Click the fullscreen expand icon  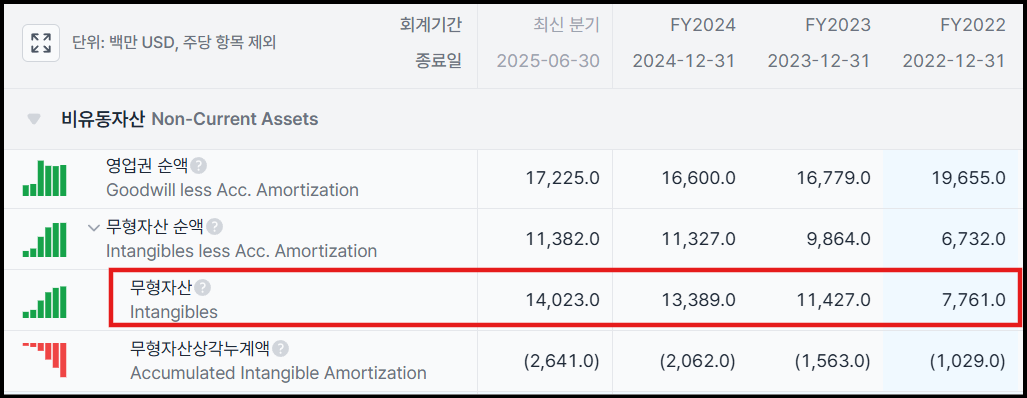[x=41, y=43]
